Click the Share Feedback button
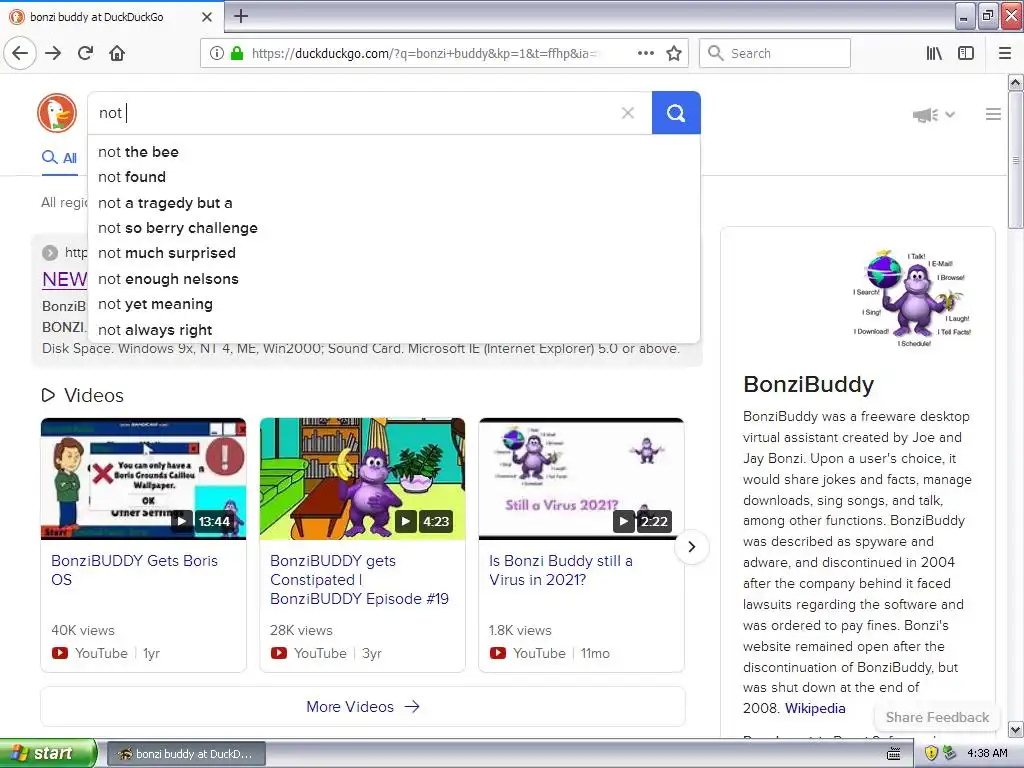Screen dimensions: 1024x768 click(937, 717)
